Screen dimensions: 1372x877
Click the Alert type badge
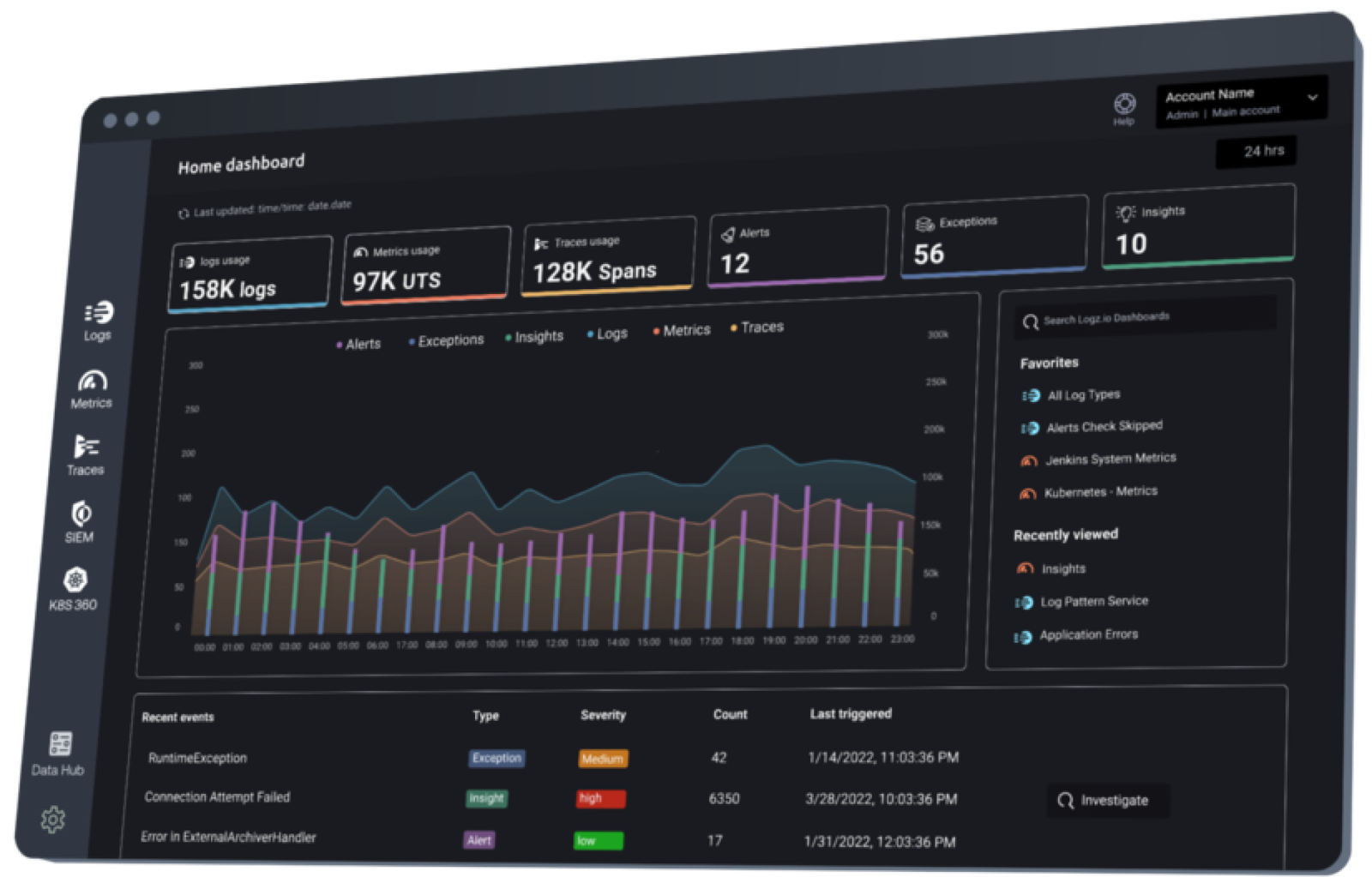[x=479, y=840]
